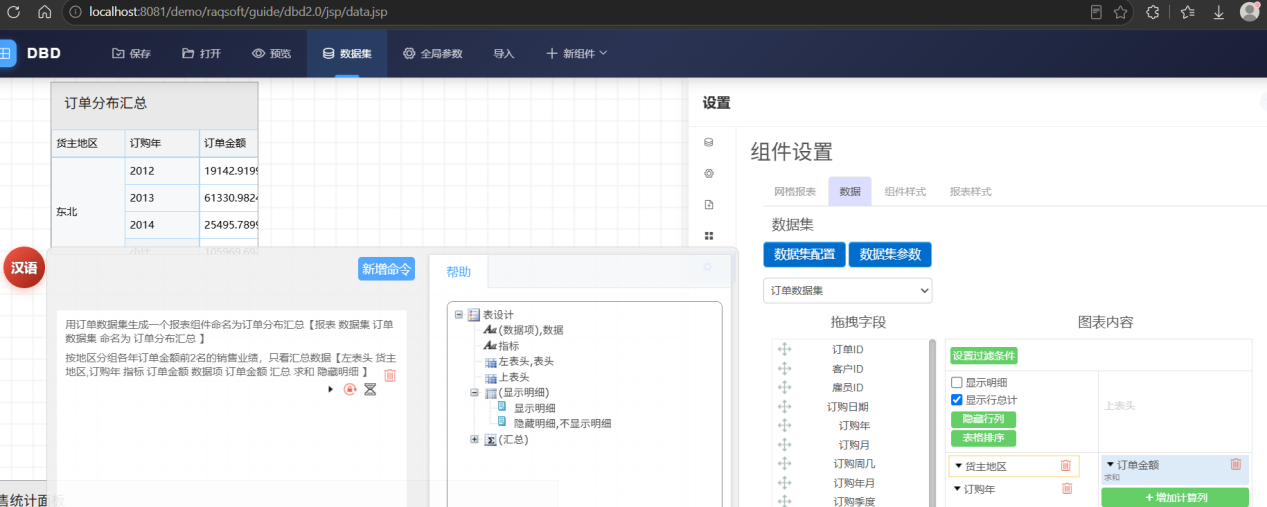Open the browser extensions puzzle icon

click(x=1152, y=12)
